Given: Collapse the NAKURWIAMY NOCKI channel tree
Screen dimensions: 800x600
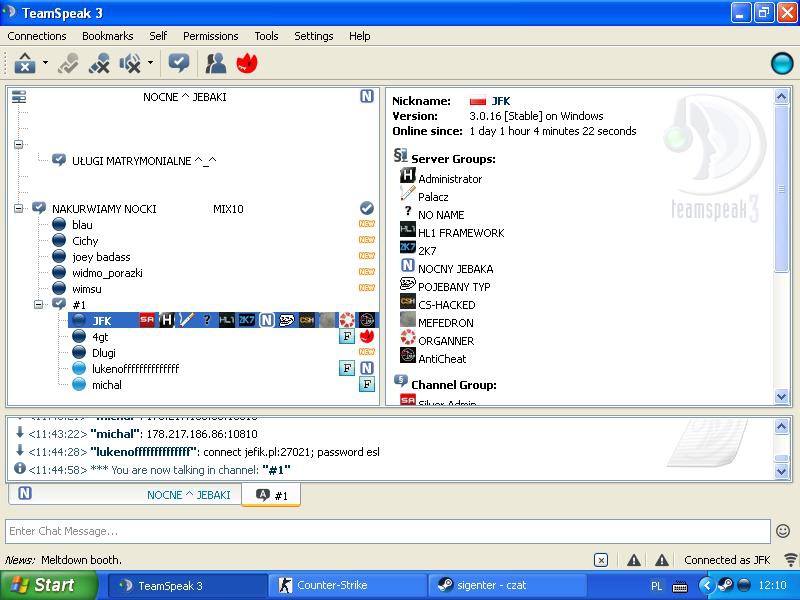Looking at the screenshot, I should (x=19, y=208).
